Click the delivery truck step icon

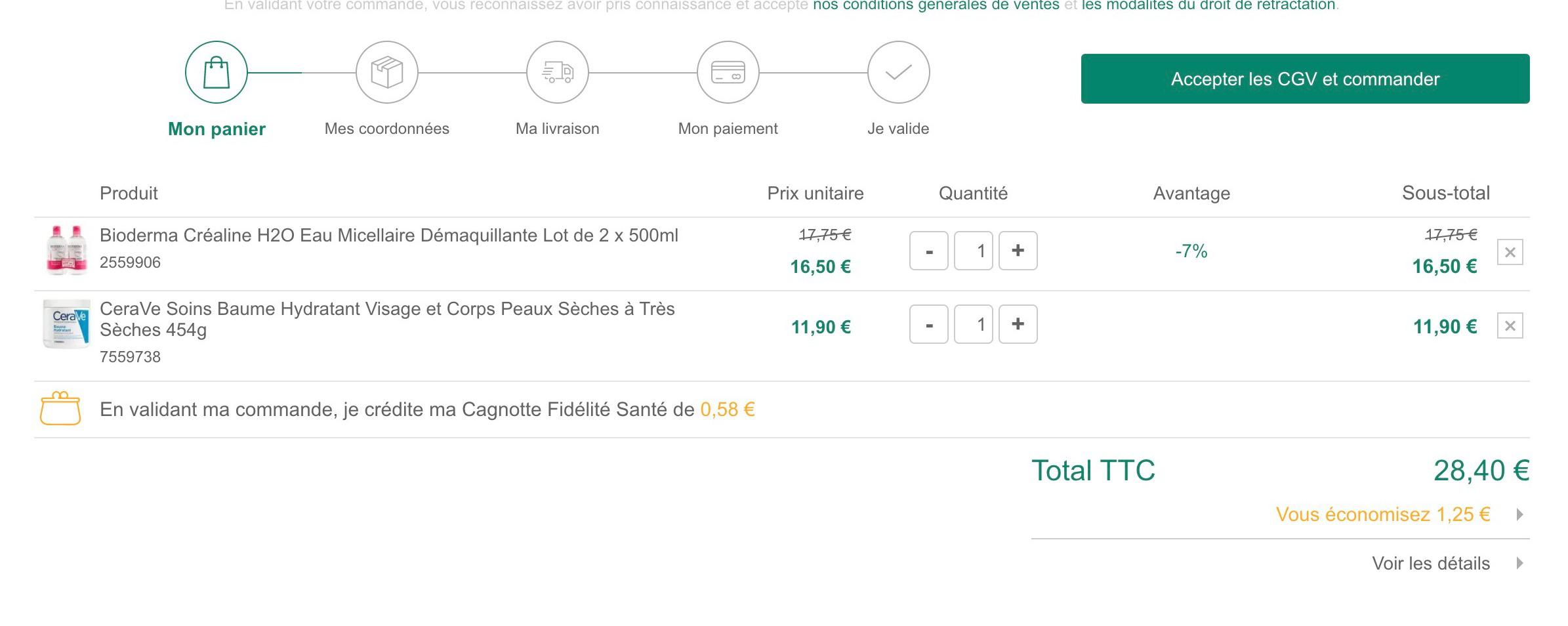pos(558,72)
